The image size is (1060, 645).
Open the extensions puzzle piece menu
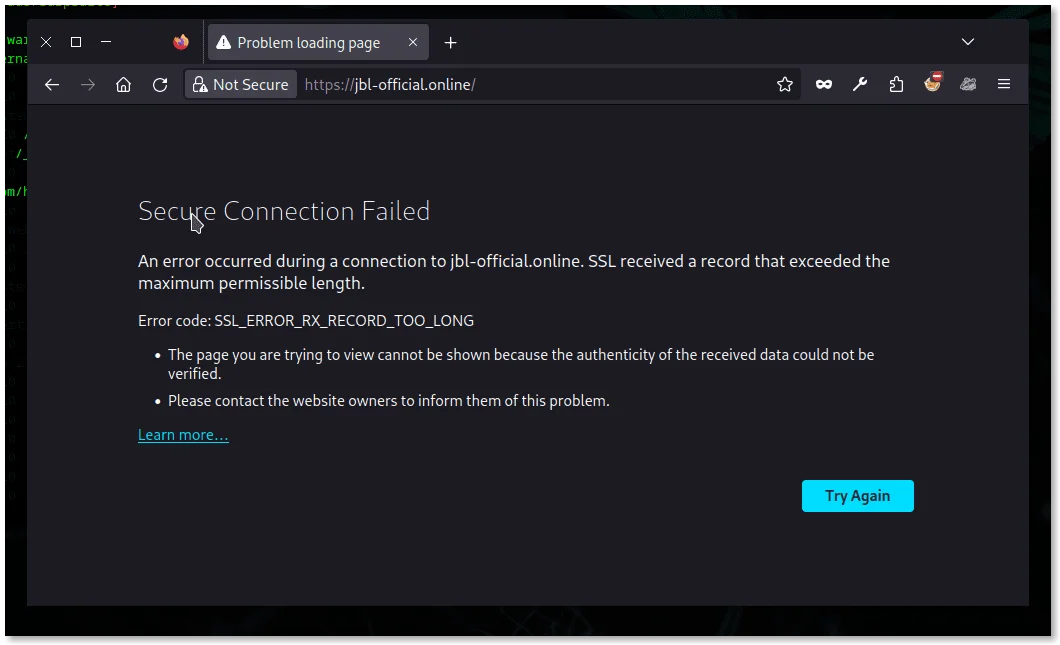click(x=896, y=85)
